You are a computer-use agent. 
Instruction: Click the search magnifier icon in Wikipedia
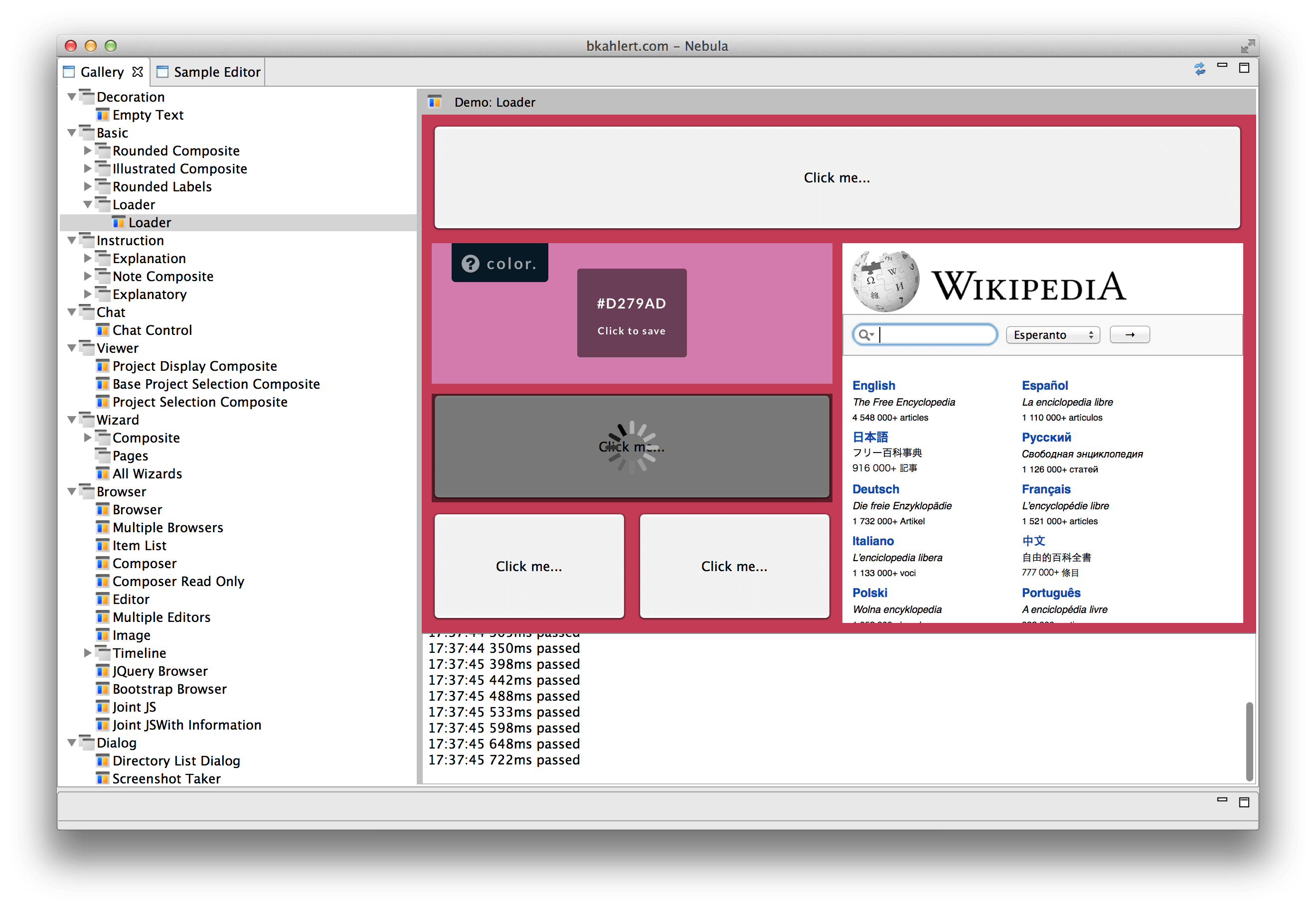865,335
